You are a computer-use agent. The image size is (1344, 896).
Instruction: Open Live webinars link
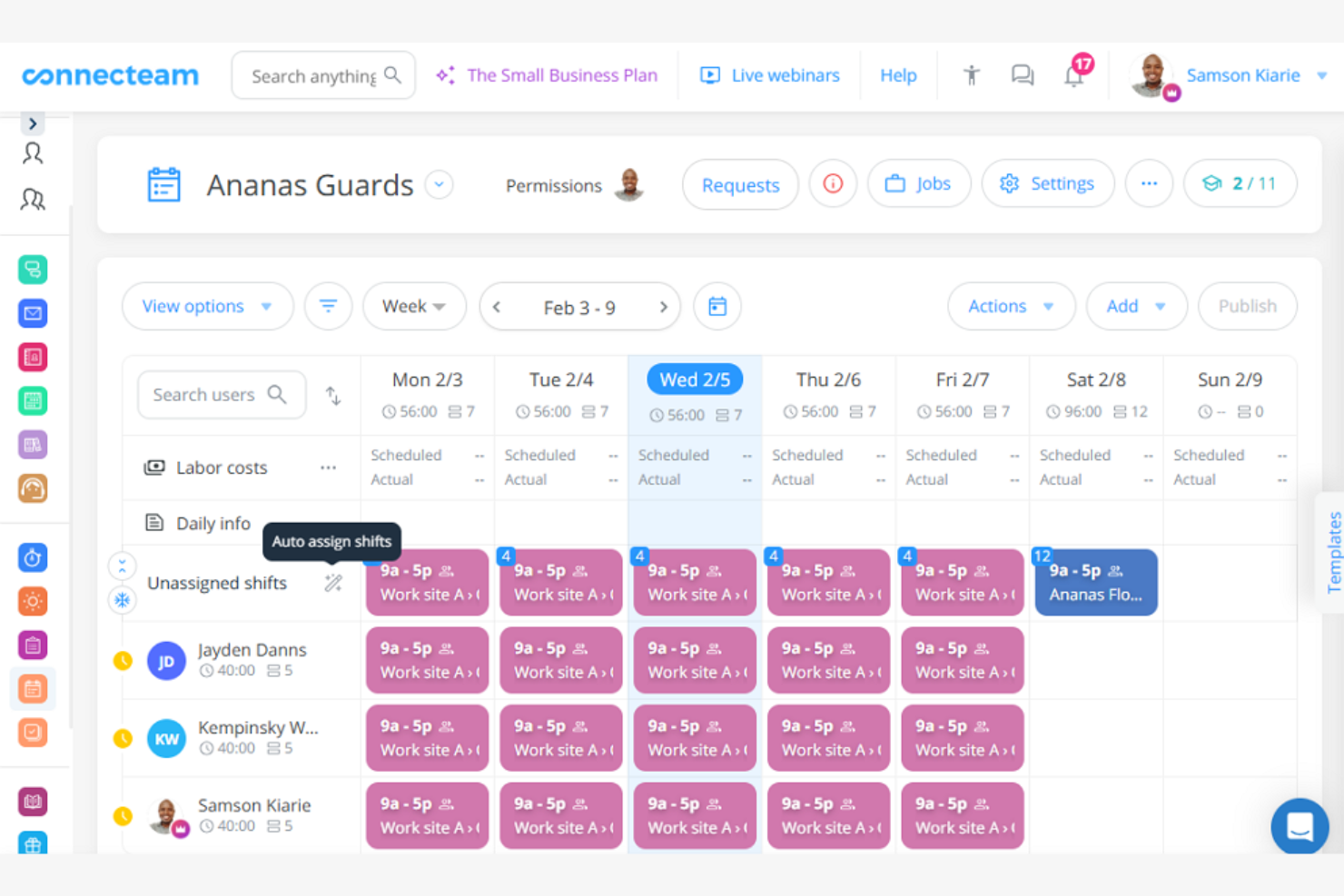770,75
